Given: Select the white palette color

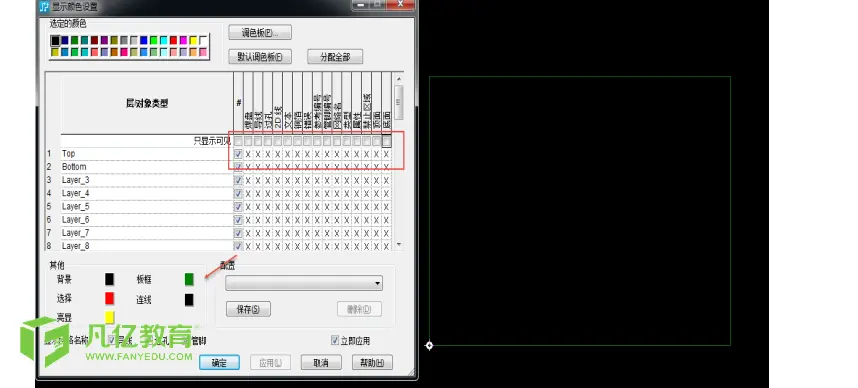Looking at the screenshot, I should coord(203,40).
